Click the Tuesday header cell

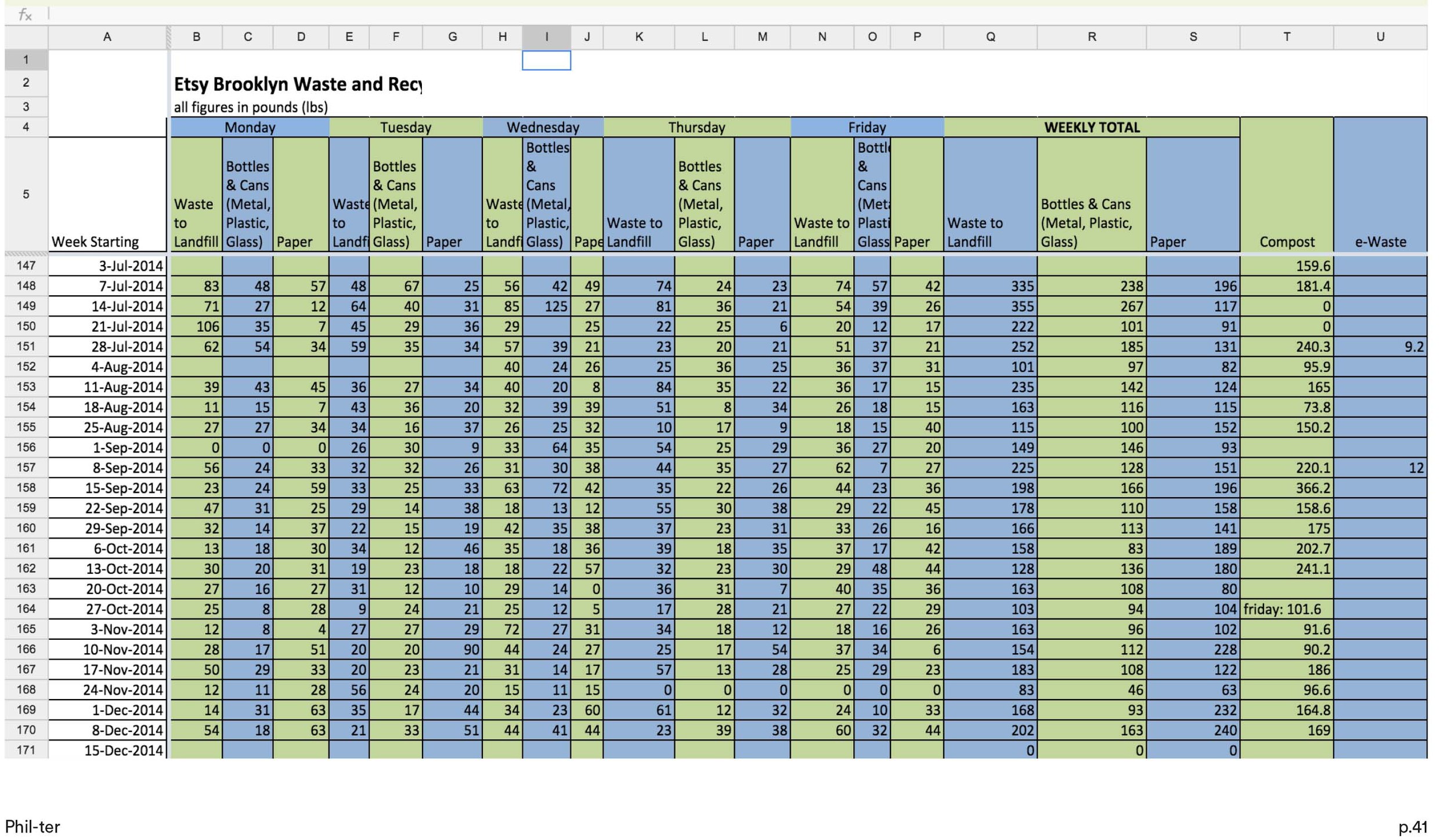coord(406,128)
